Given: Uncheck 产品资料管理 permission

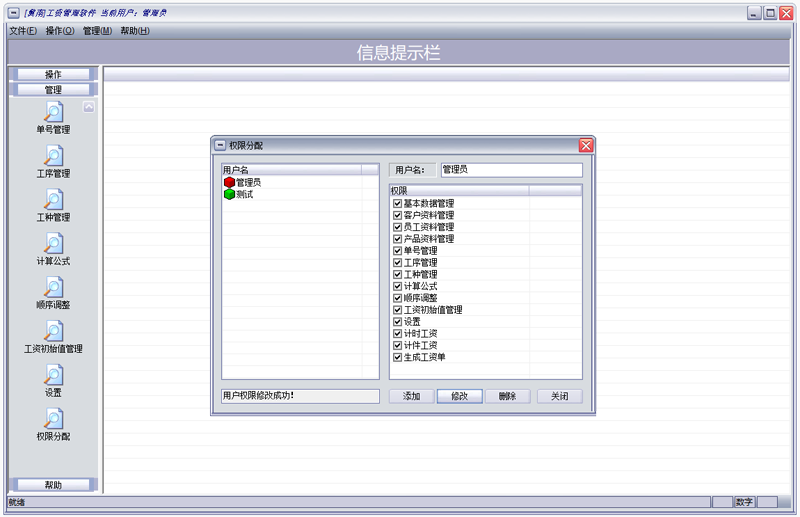Looking at the screenshot, I should pos(397,238).
